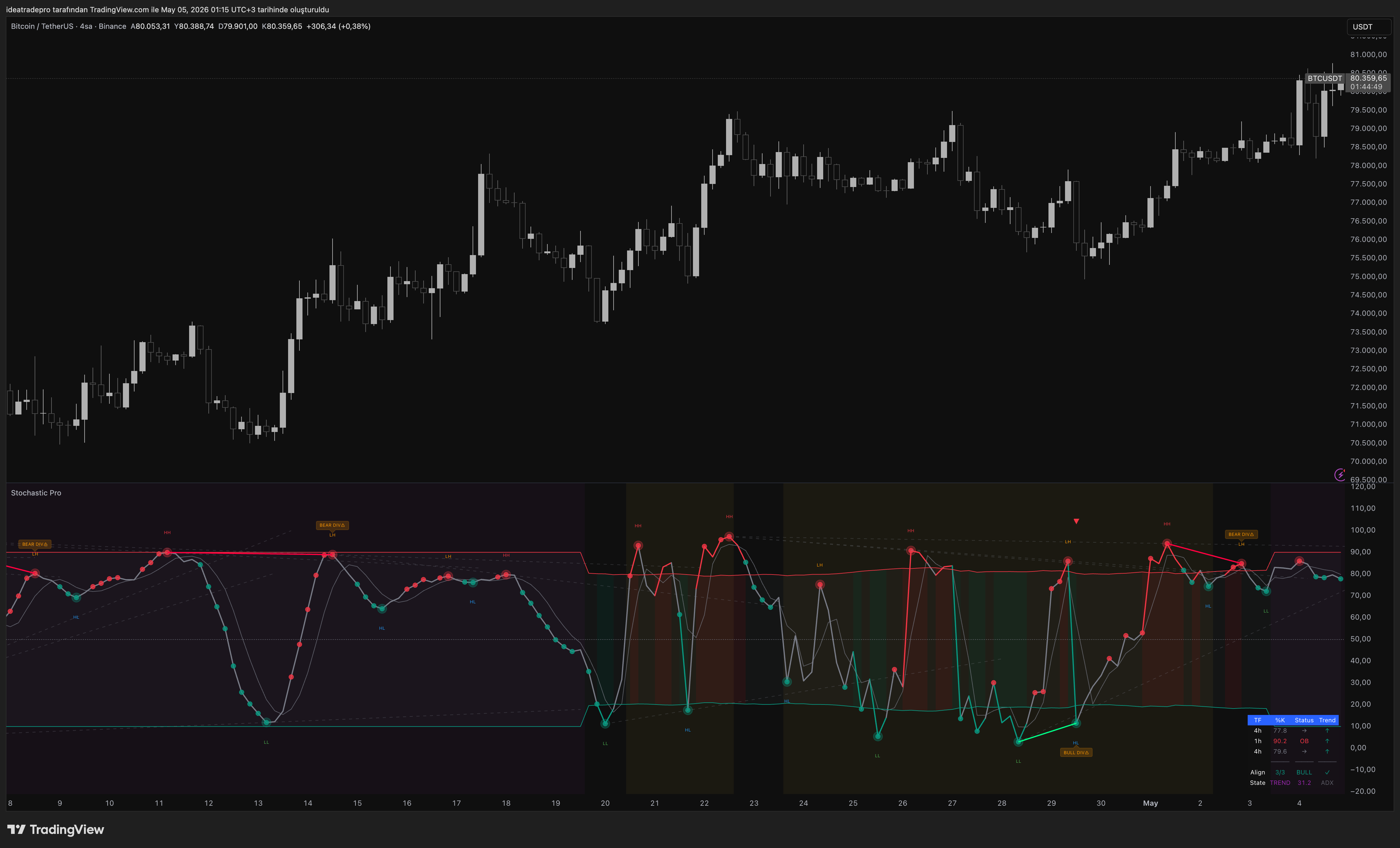Click the change value +306,34 (+0,38%)

339,26
